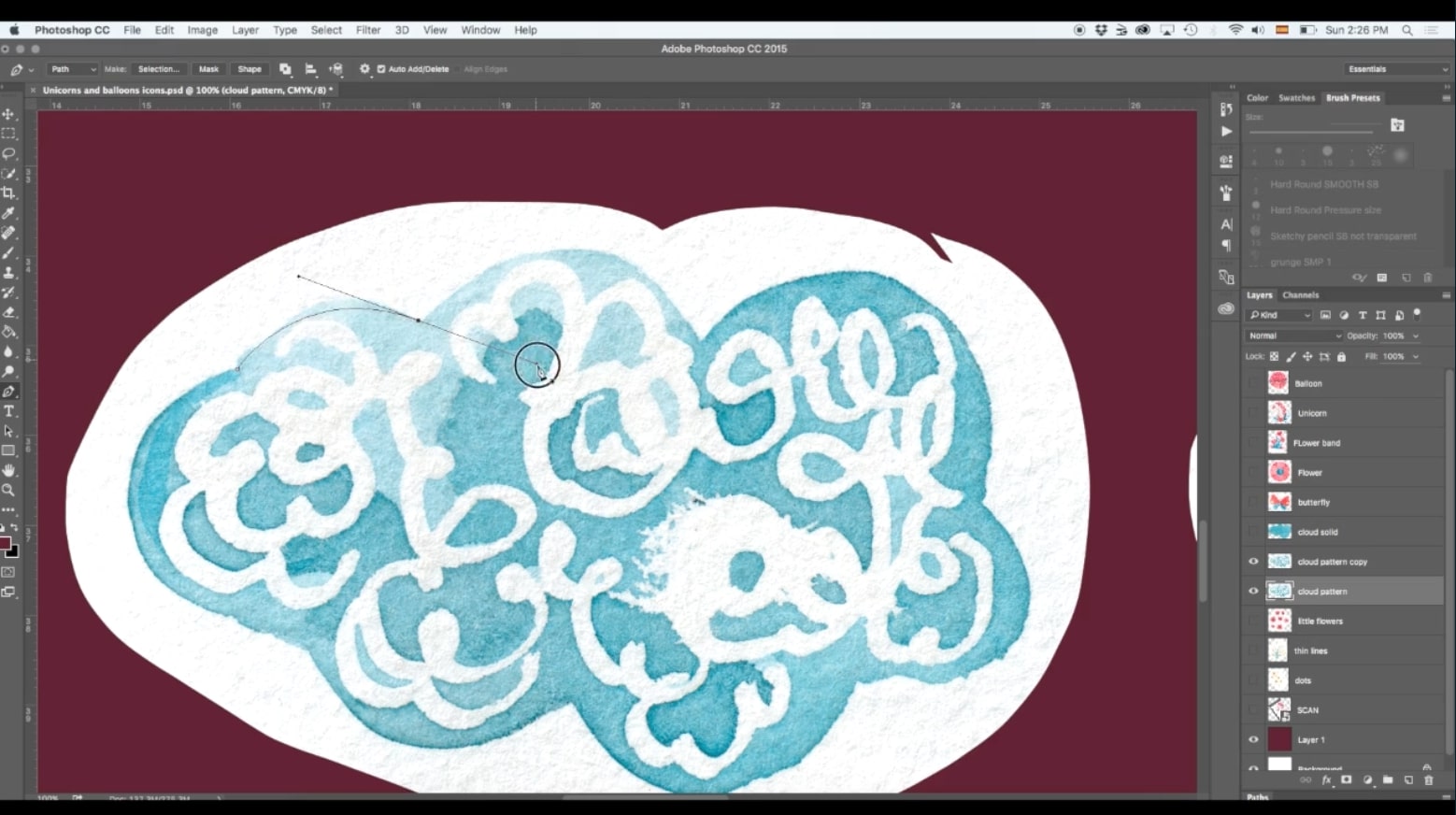Select the SCAN layer thumbnail
1456x815 pixels.
[1278, 709]
